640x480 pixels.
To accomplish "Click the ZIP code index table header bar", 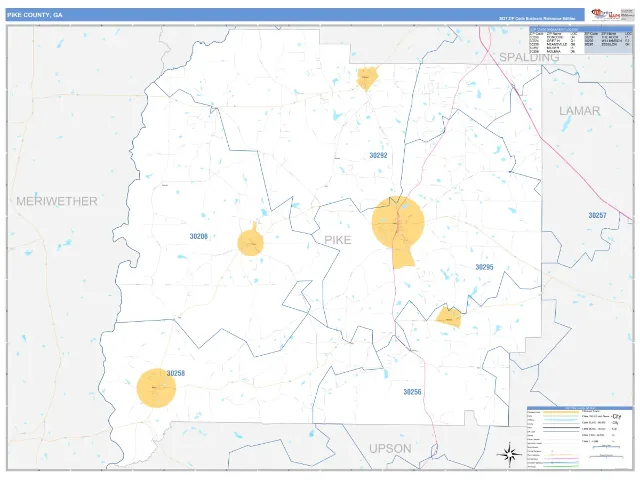I will pyautogui.click(x=580, y=29).
